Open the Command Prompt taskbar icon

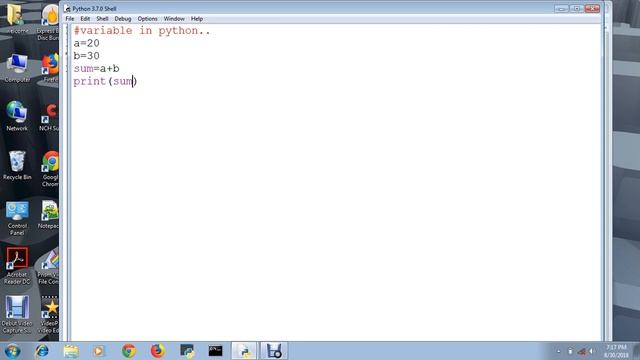coord(216,351)
